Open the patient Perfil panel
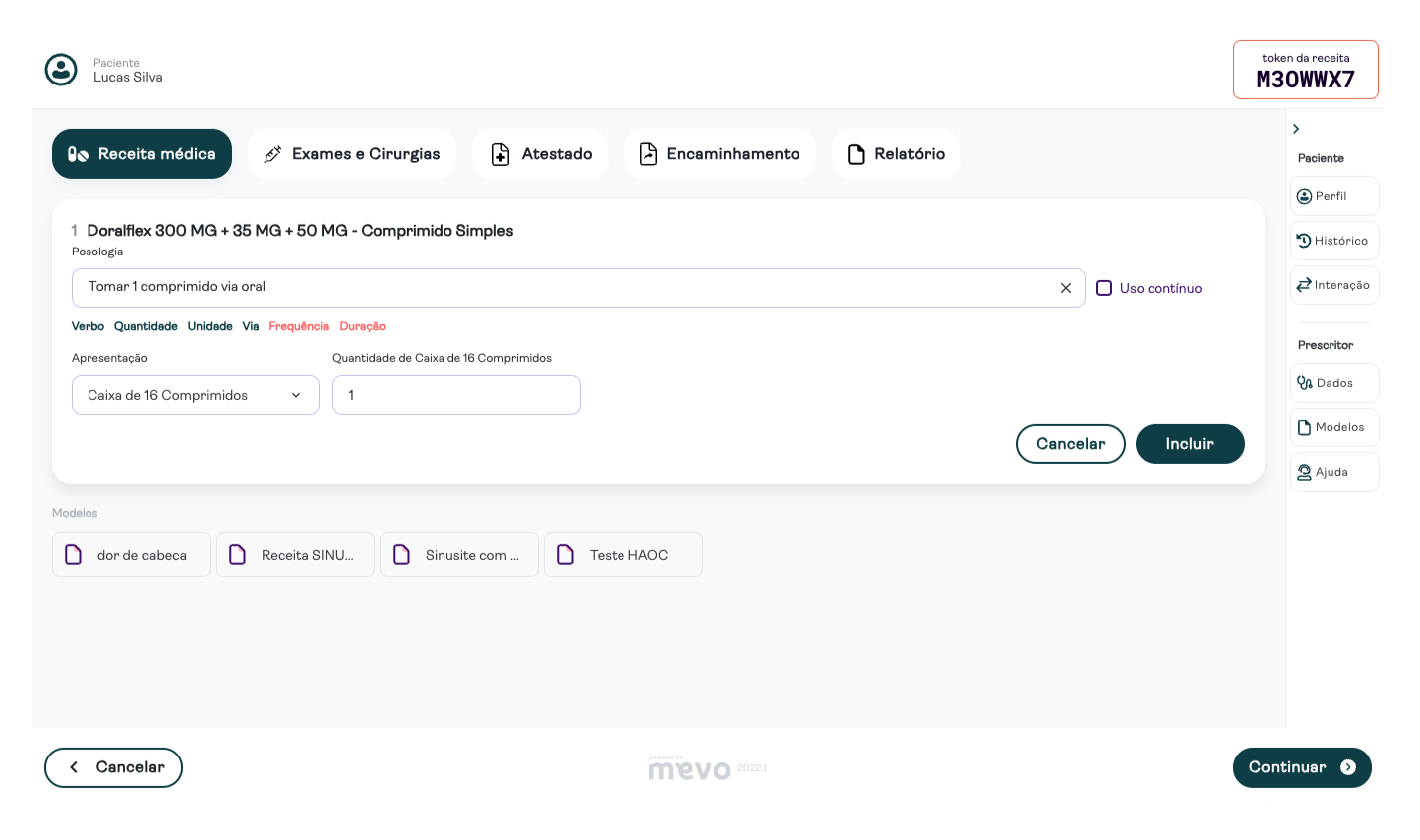This screenshot has height=840, width=1420. [1333, 196]
